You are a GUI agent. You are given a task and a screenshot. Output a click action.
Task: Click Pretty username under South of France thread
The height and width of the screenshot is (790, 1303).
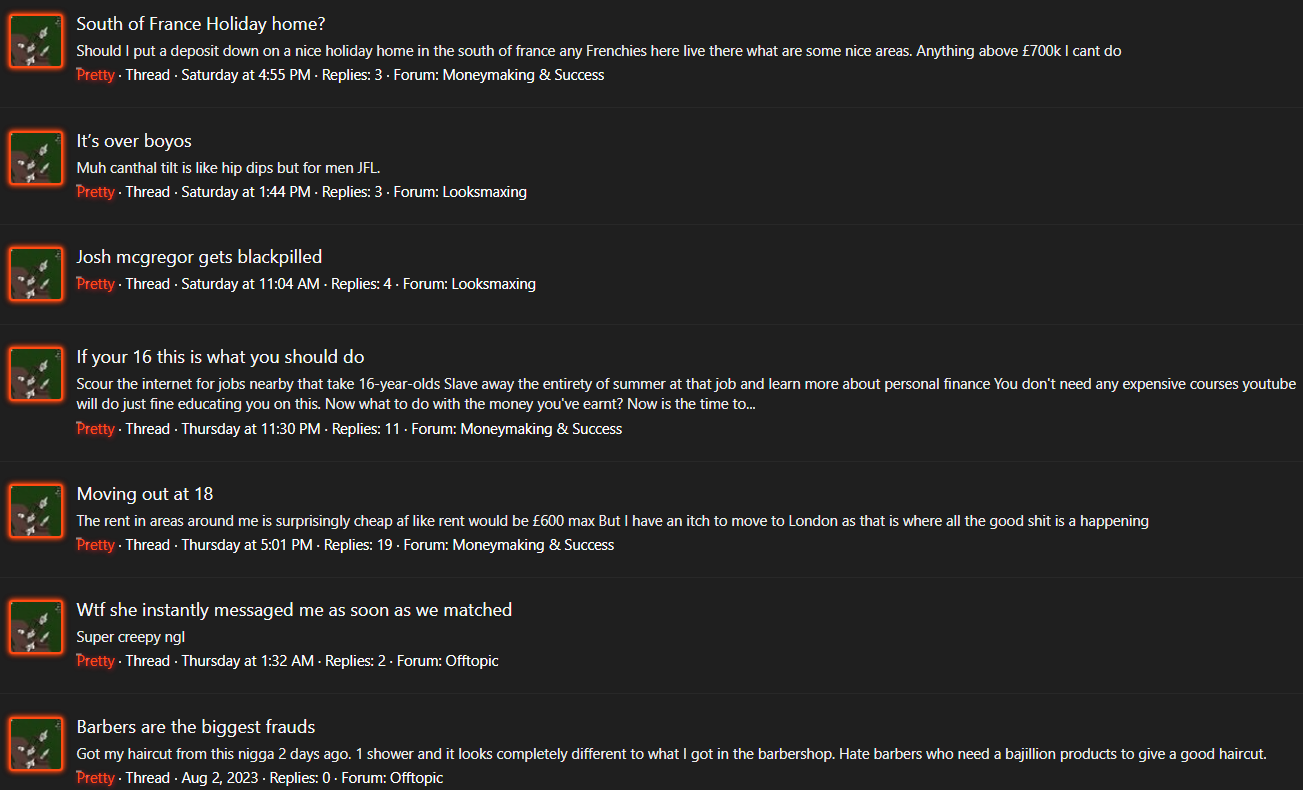tap(96, 75)
